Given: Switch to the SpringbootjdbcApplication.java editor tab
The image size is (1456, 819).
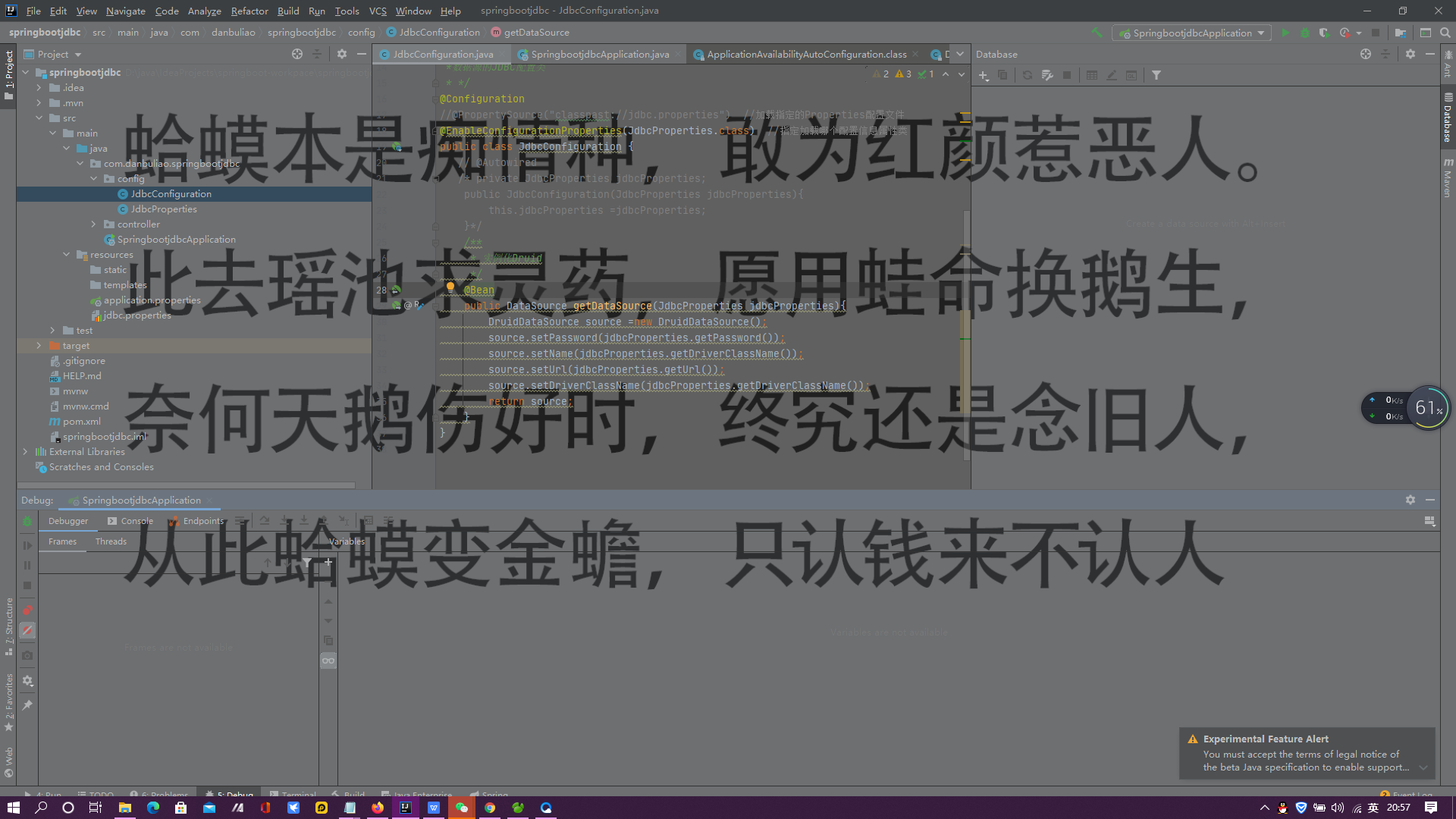Looking at the screenshot, I should coord(599,54).
